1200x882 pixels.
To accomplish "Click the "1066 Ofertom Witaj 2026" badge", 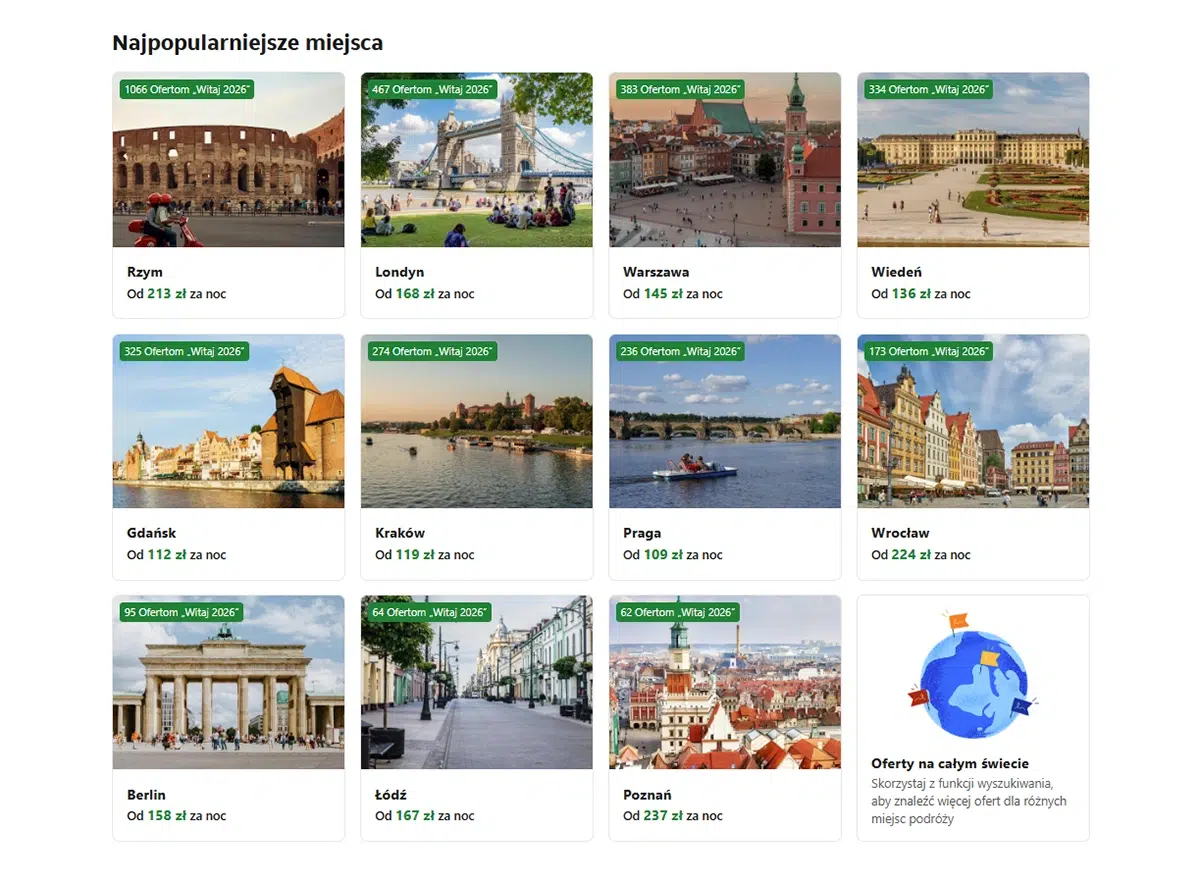I will [x=187, y=89].
